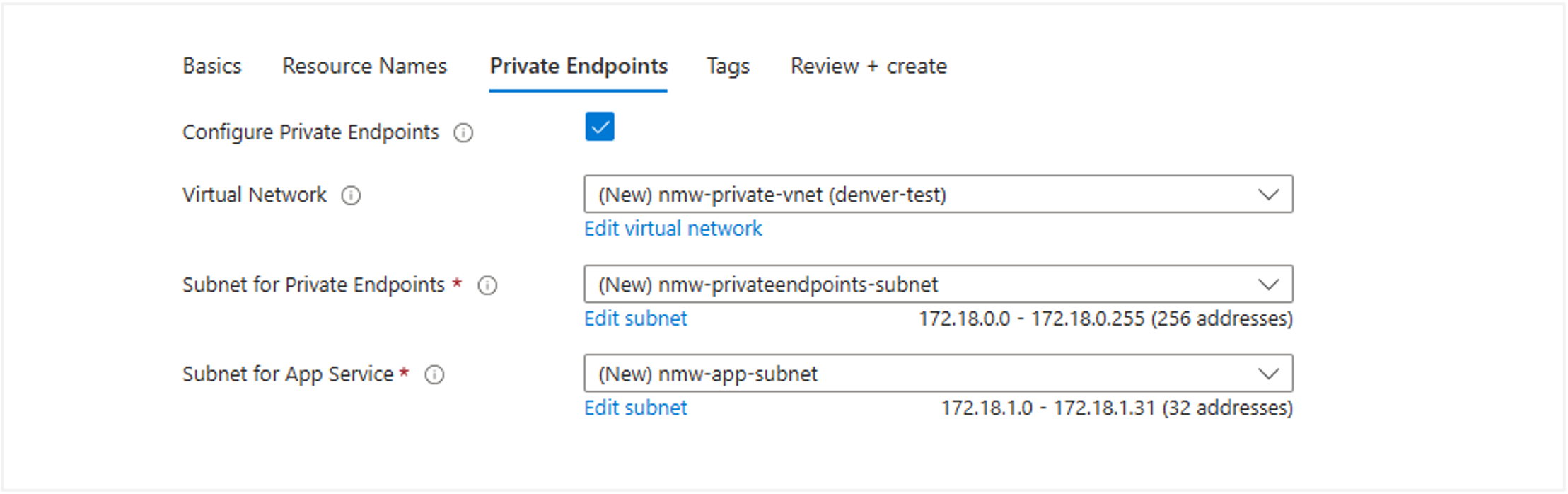This screenshot has width=1568, height=494.
Task: Click the Edit virtual network link
Action: click(673, 229)
